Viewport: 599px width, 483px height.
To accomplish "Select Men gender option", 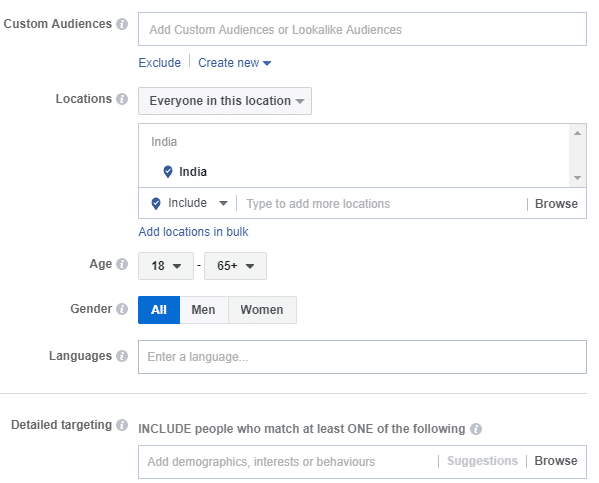I will pos(204,310).
